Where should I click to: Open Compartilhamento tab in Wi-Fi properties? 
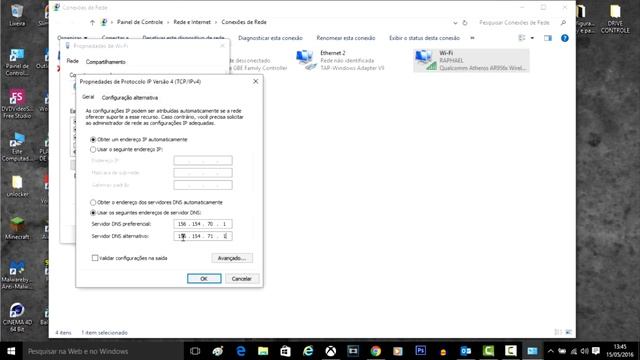tap(106, 62)
